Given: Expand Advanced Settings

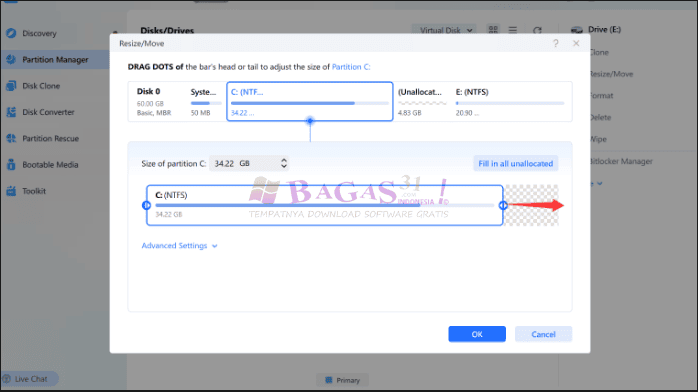Looking at the screenshot, I should tap(179, 246).
